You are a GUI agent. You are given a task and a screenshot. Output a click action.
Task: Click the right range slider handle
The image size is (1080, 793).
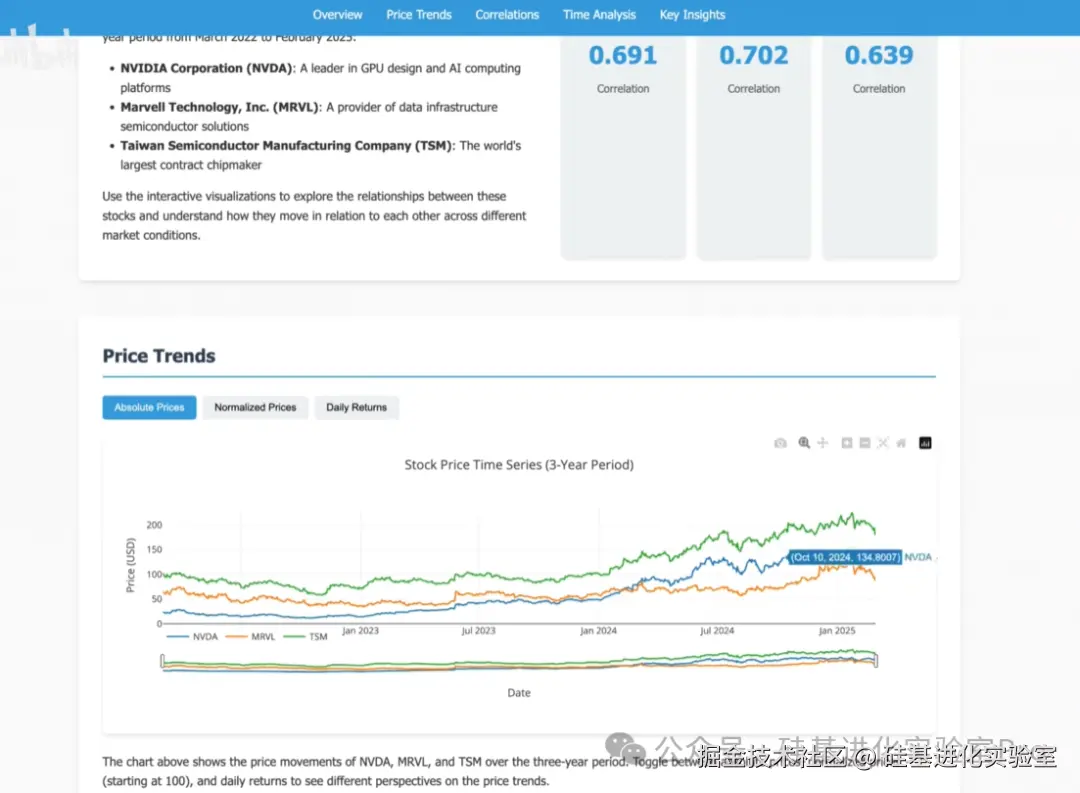click(x=876, y=661)
